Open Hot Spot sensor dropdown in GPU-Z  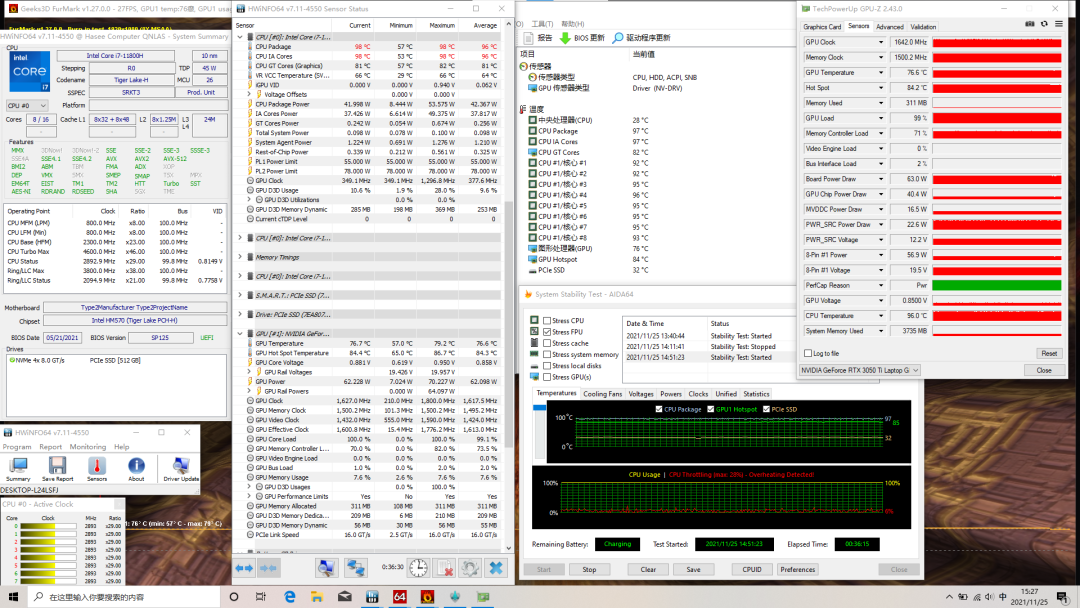(x=880, y=87)
